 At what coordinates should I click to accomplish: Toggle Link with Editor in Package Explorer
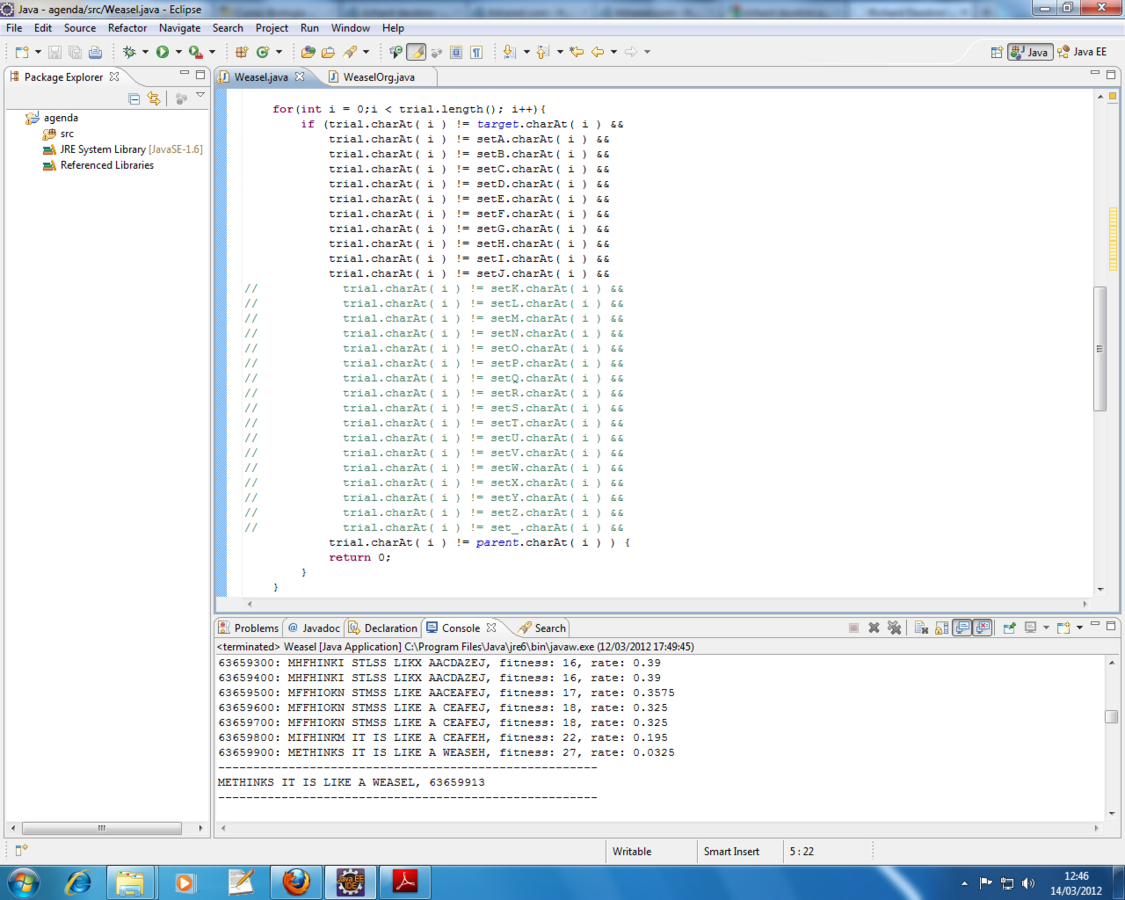click(154, 98)
